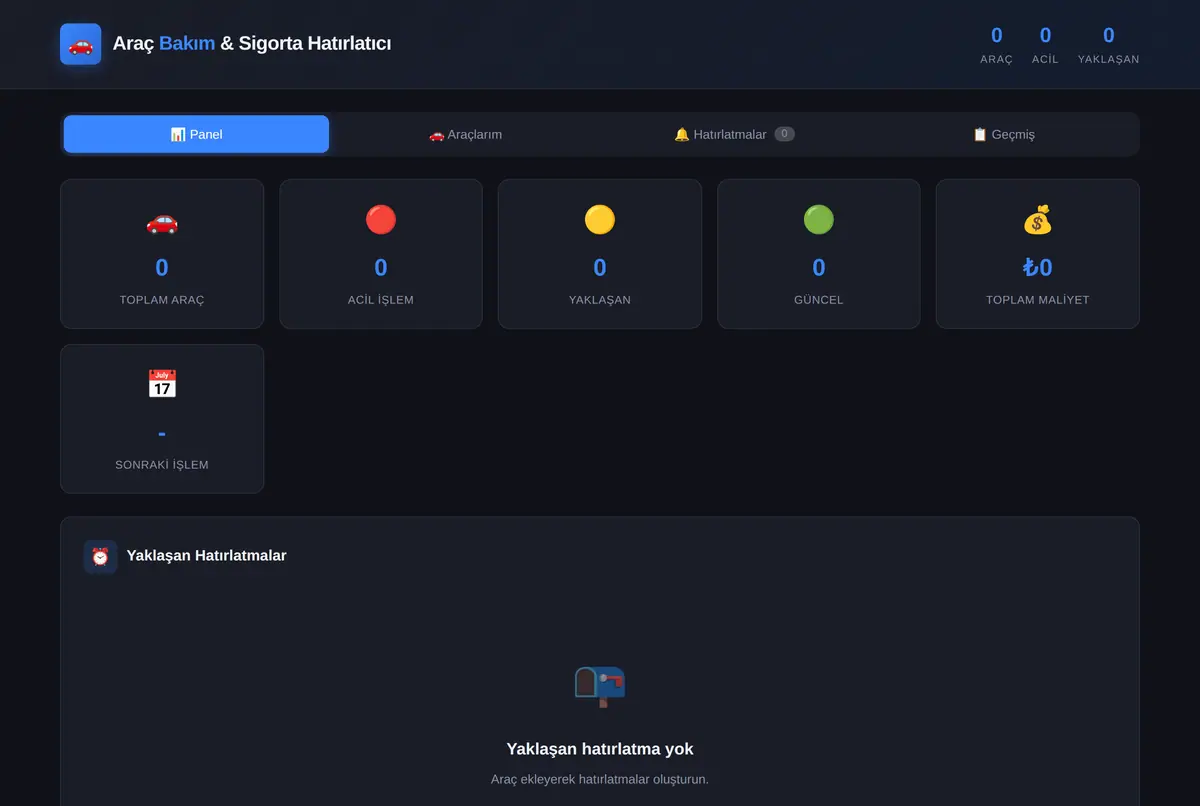Click the TOPLAM ARAÇ label
Image resolution: width=1200 pixels, height=806 pixels.
[x=162, y=300]
